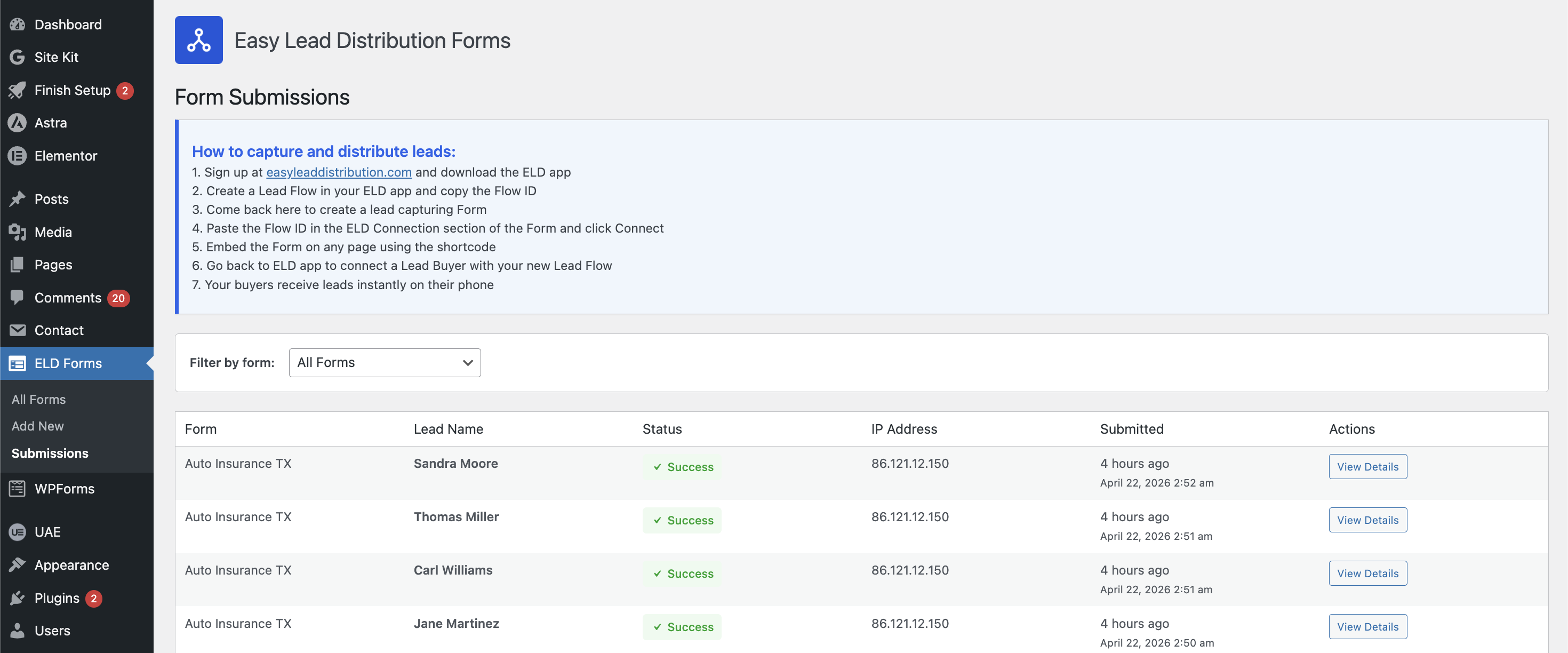Click the WPForms sidebar icon
This screenshot has width=1568, height=653.
17,488
